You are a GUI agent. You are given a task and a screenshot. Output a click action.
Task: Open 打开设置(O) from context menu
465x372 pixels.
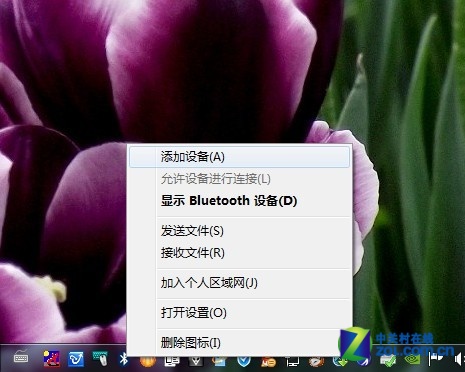[239, 313]
